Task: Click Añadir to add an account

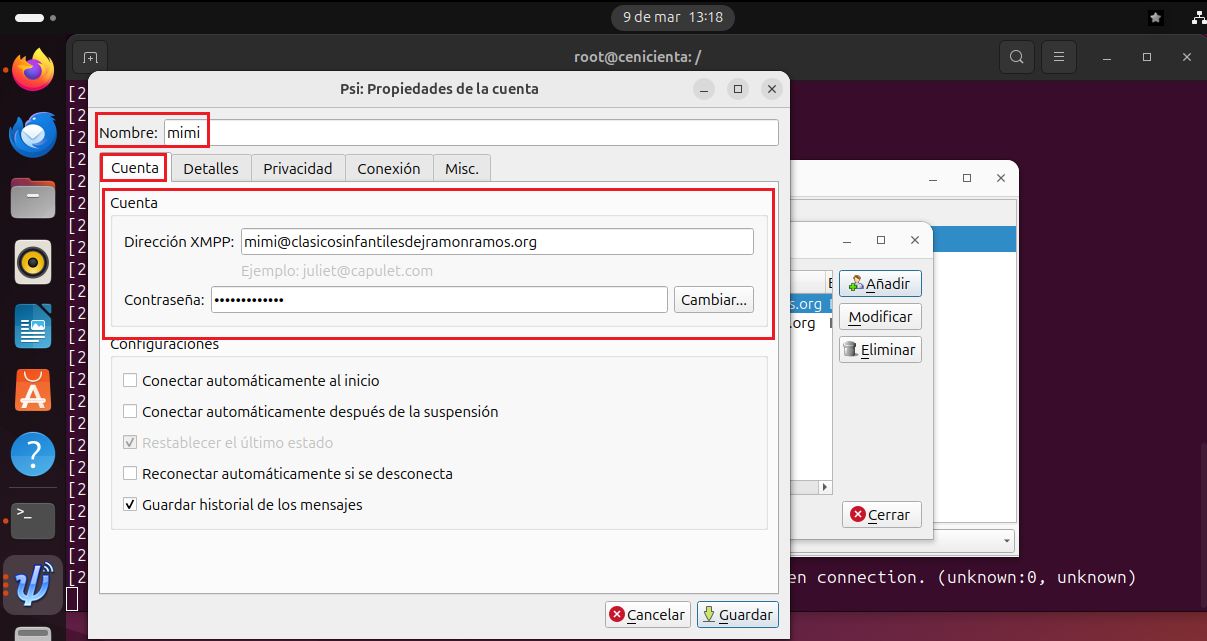Action: point(880,283)
